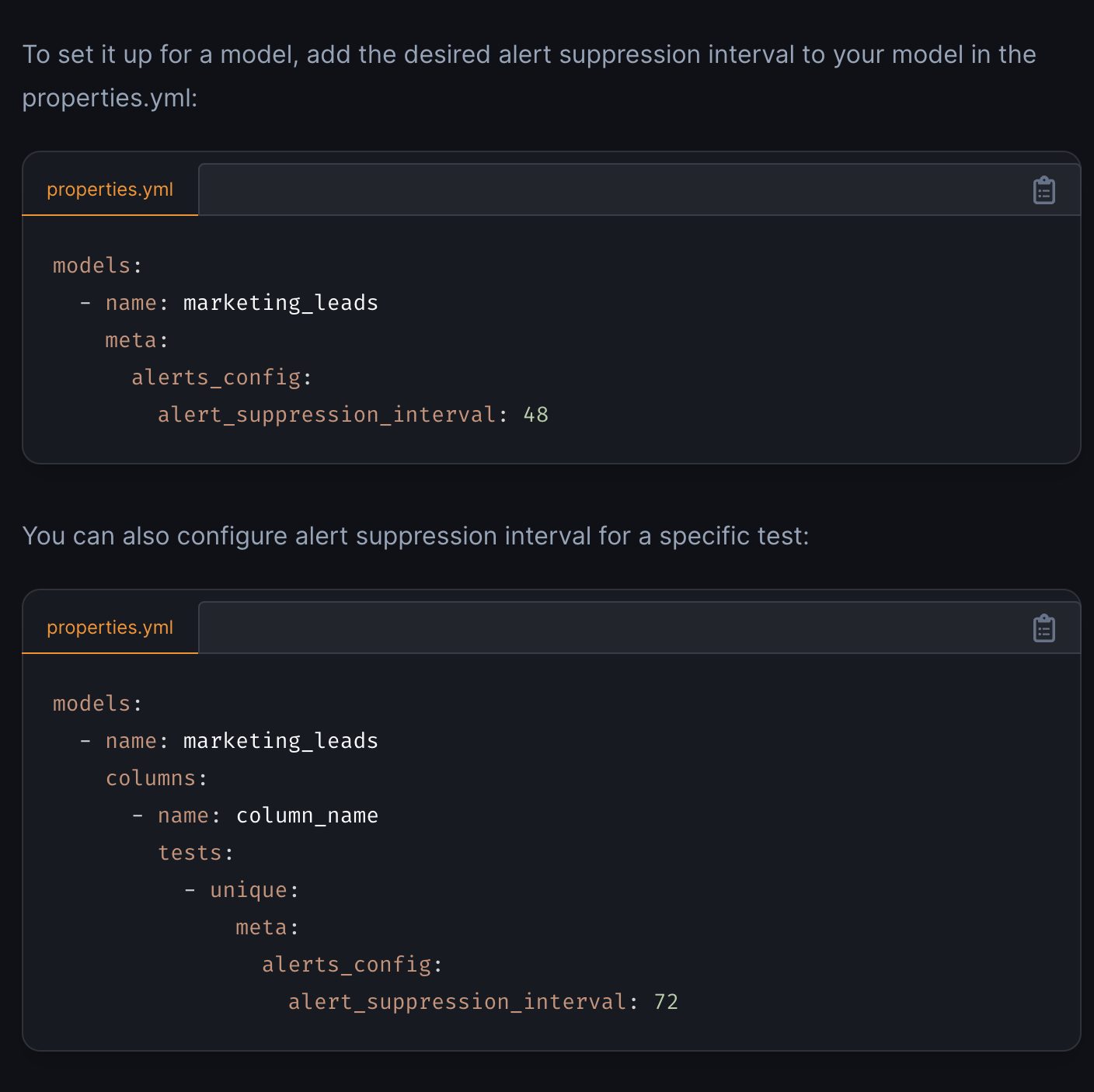Click the column_name value in code
Screen dimensions: 1094x1092
[x=307, y=816]
